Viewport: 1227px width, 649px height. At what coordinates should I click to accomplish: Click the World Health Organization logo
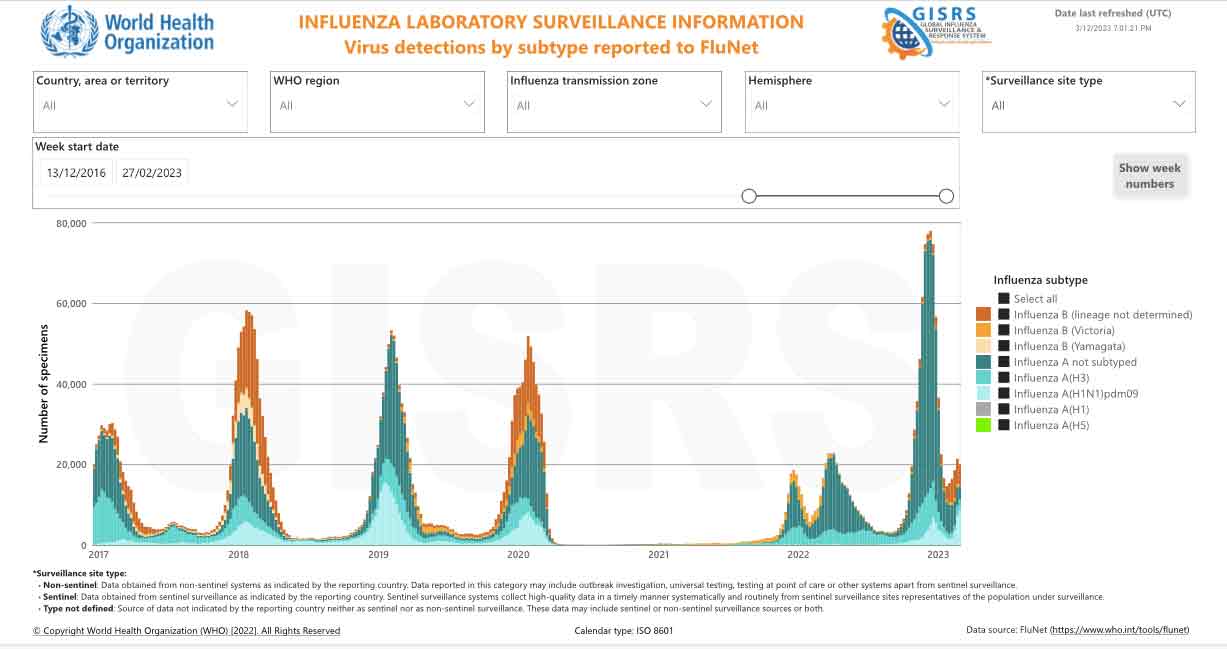127,31
